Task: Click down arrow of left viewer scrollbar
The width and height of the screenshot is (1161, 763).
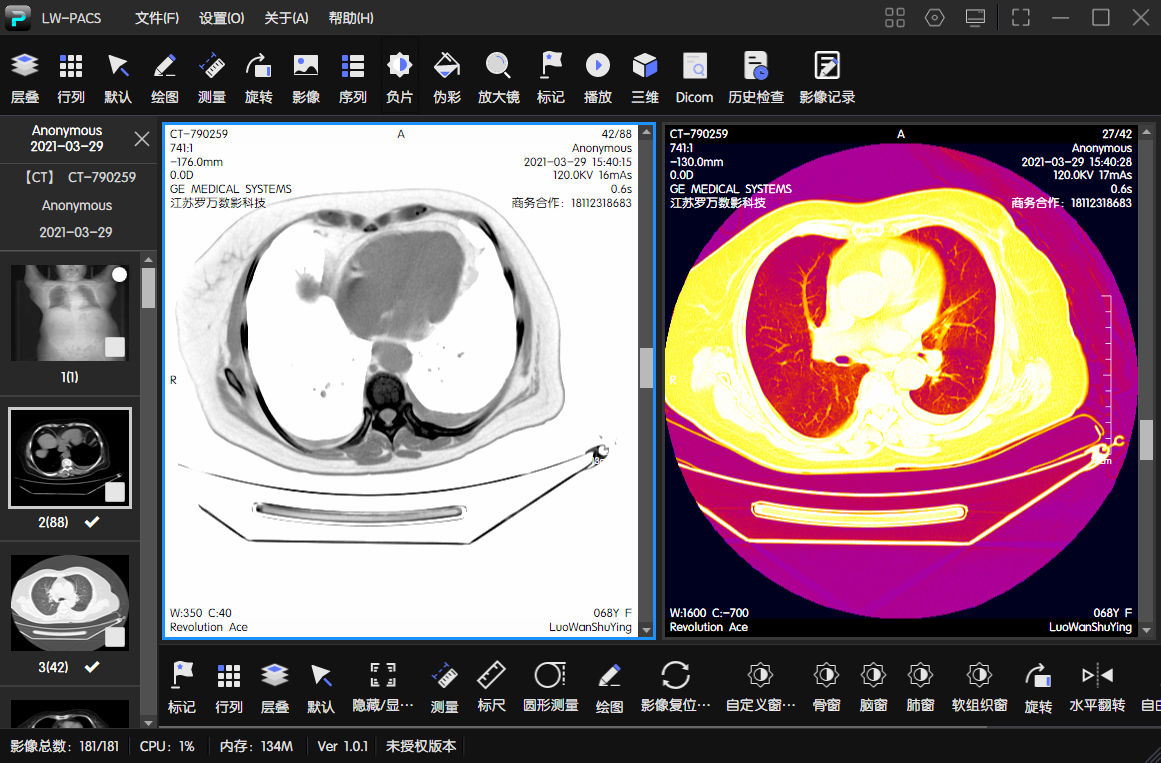Action: click(646, 630)
